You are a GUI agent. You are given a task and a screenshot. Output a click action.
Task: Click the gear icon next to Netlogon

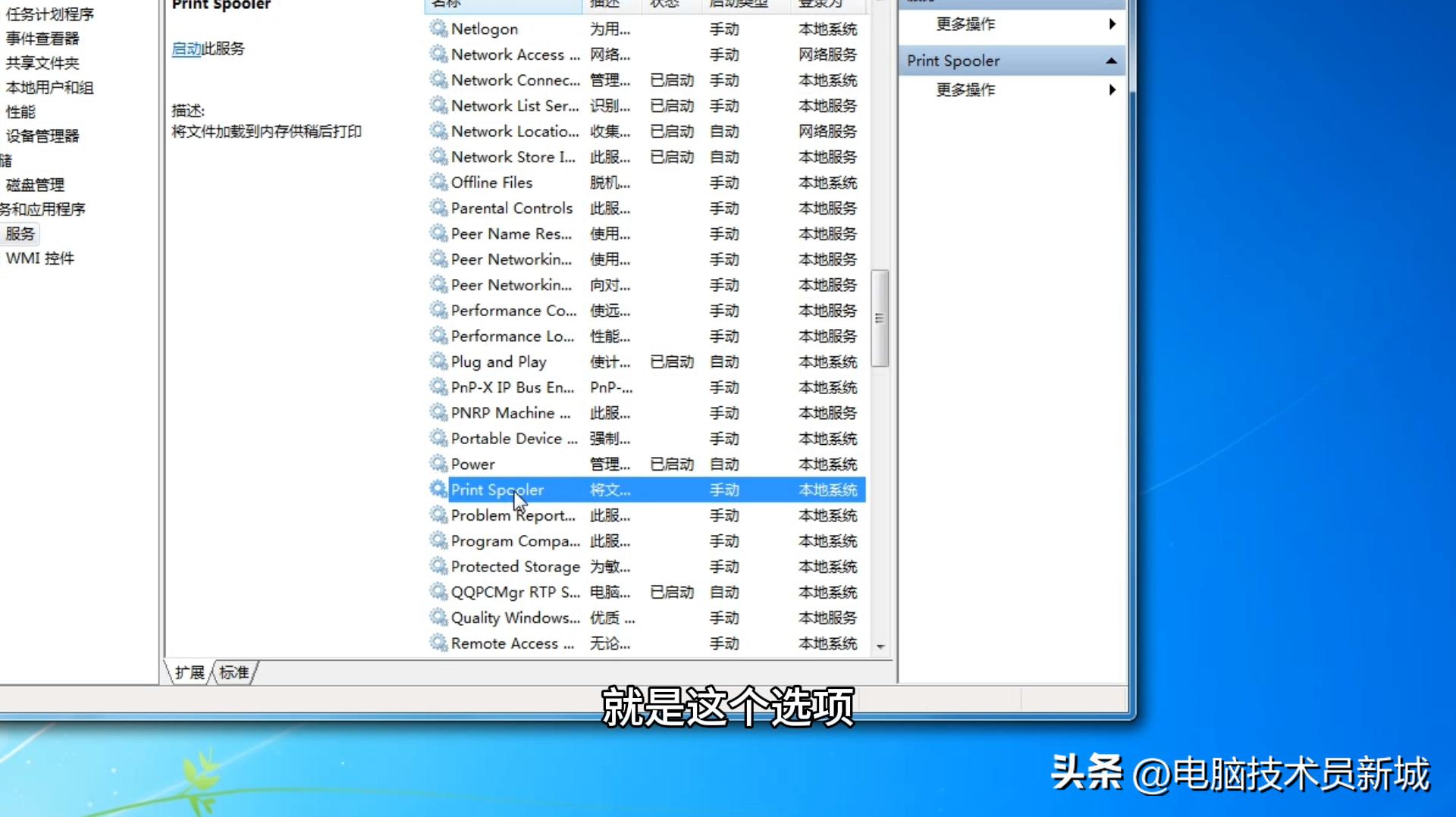pyautogui.click(x=438, y=29)
